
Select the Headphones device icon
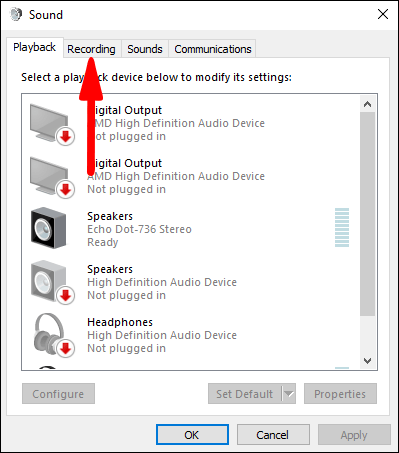click(x=53, y=335)
